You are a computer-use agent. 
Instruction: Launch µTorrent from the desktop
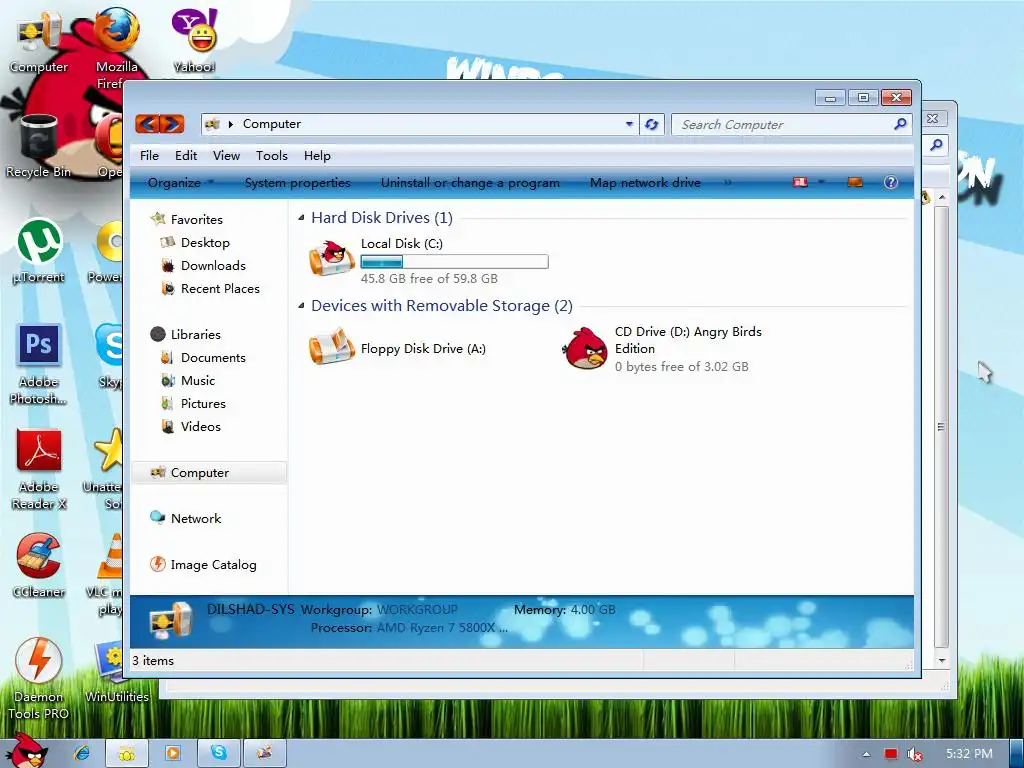tap(39, 251)
